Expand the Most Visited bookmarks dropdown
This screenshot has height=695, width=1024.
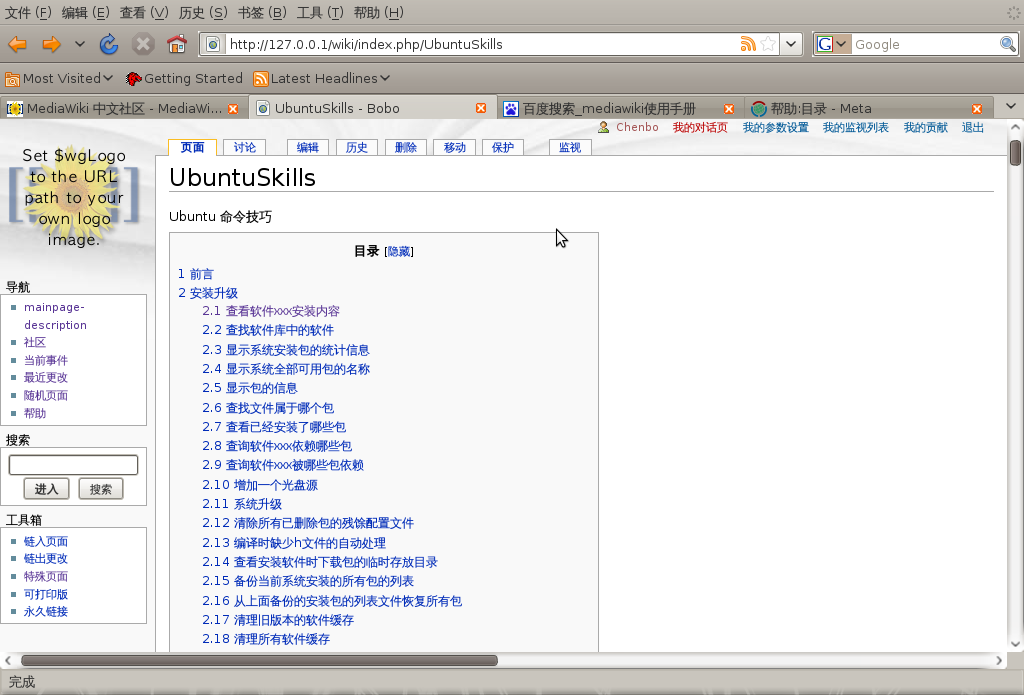pyautogui.click(x=108, y=78)
